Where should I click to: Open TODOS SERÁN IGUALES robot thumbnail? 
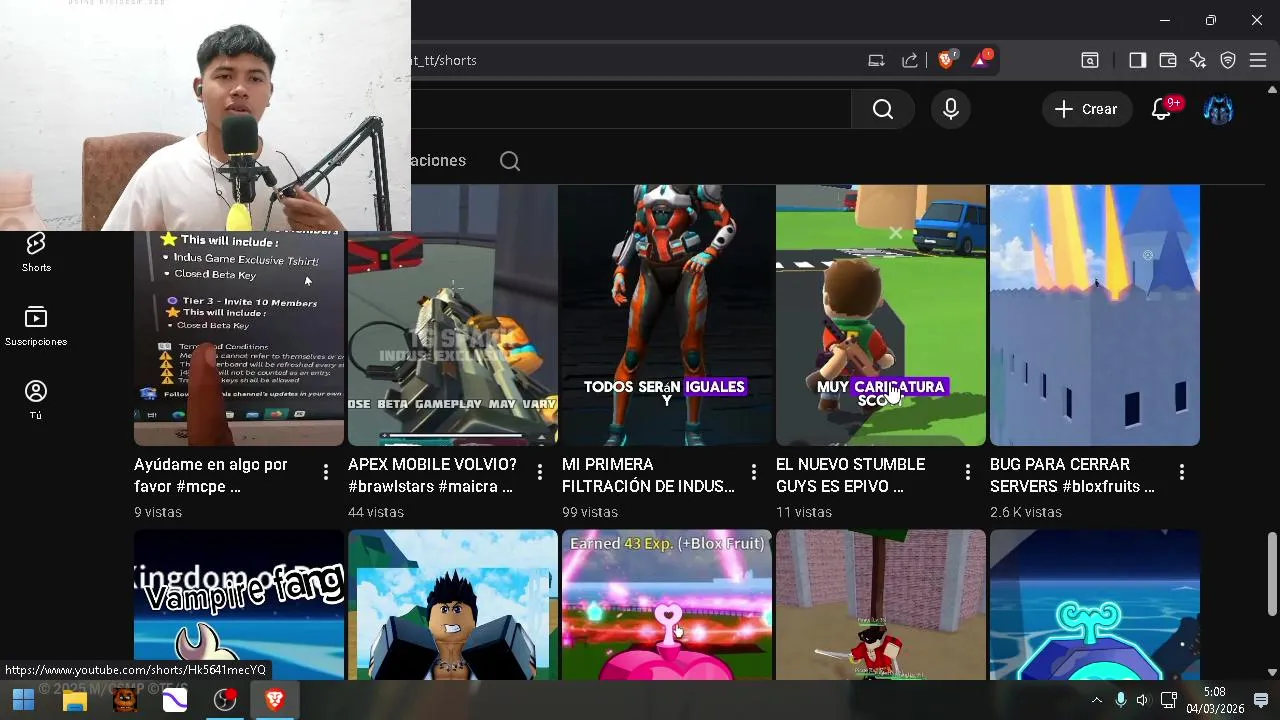coord(667,315)
